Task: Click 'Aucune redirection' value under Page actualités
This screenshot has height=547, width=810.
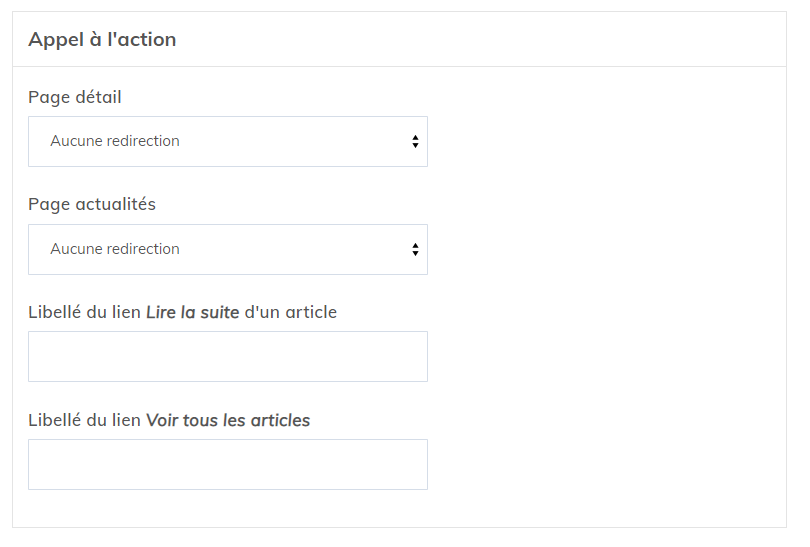Action: (115, 249)
